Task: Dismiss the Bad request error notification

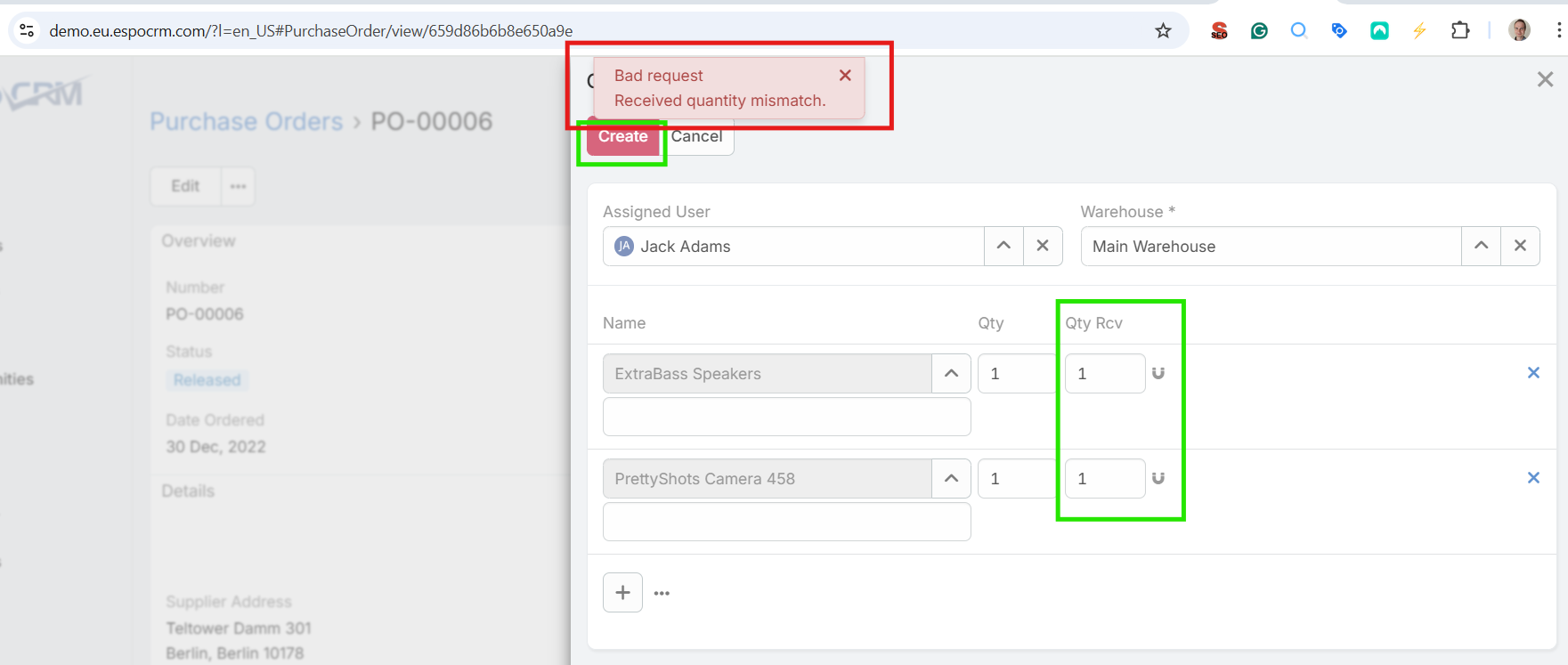Action: (x=845, y=76)
